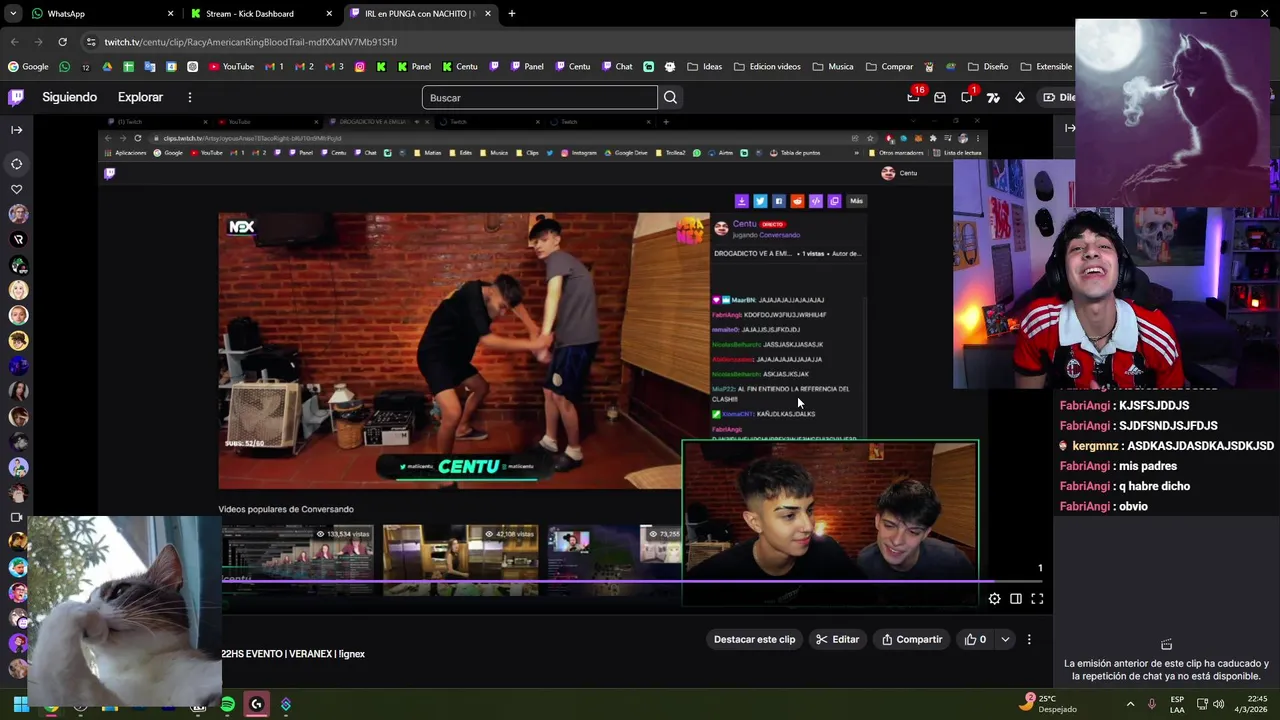This screenshot has width=1280, height=720.
Task: Toggle the microphone tray icon
Action: pos(1152,704)
